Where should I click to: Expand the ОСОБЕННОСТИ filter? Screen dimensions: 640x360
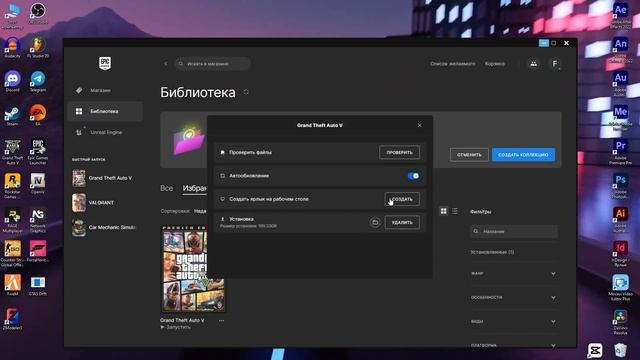pos(513,298)
